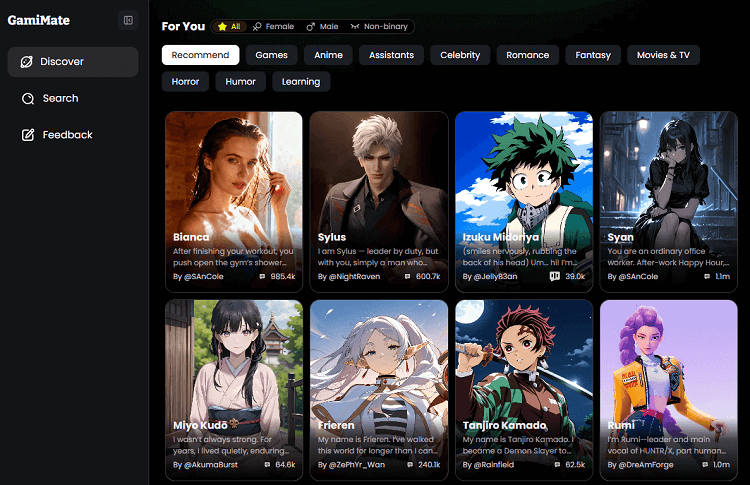Switch to the Celebrity category
This screenshot has width=750, height=485.
(x=460, y=55)
